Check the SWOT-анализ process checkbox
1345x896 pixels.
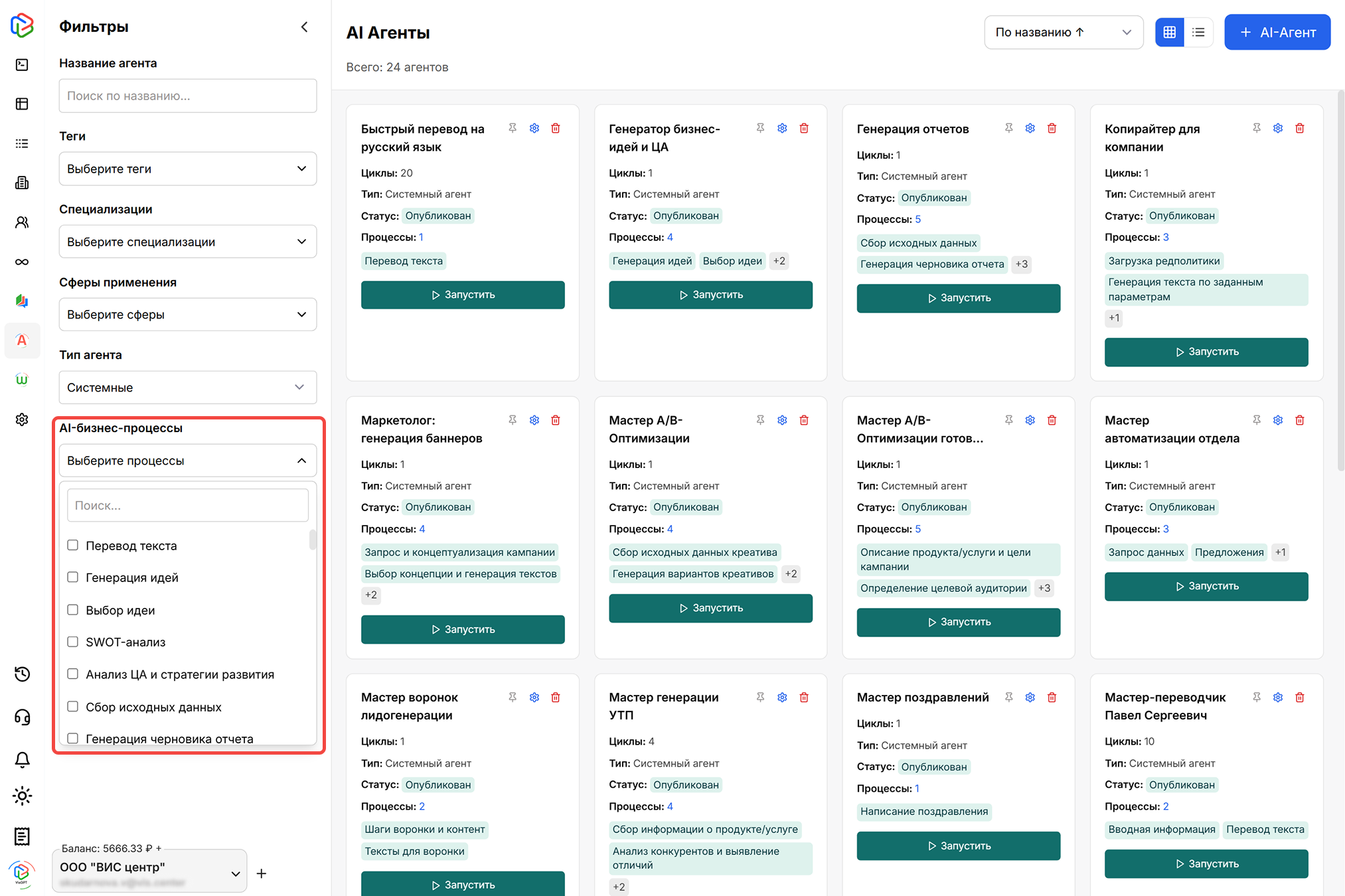pyautogui.click(x=73, y=641)
